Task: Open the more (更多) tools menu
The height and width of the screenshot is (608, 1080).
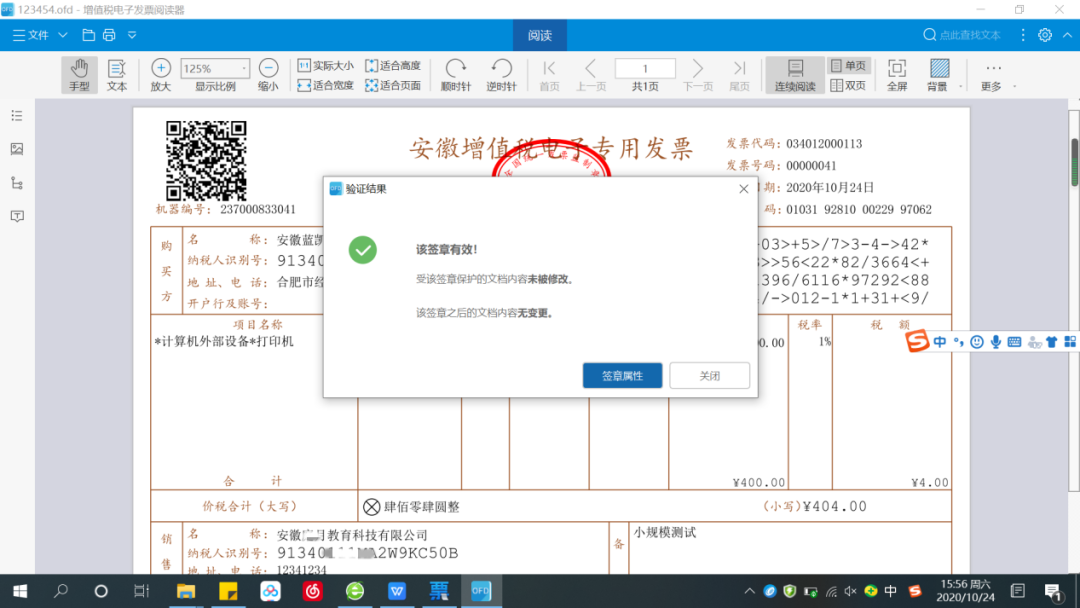Action: point(992,74)
